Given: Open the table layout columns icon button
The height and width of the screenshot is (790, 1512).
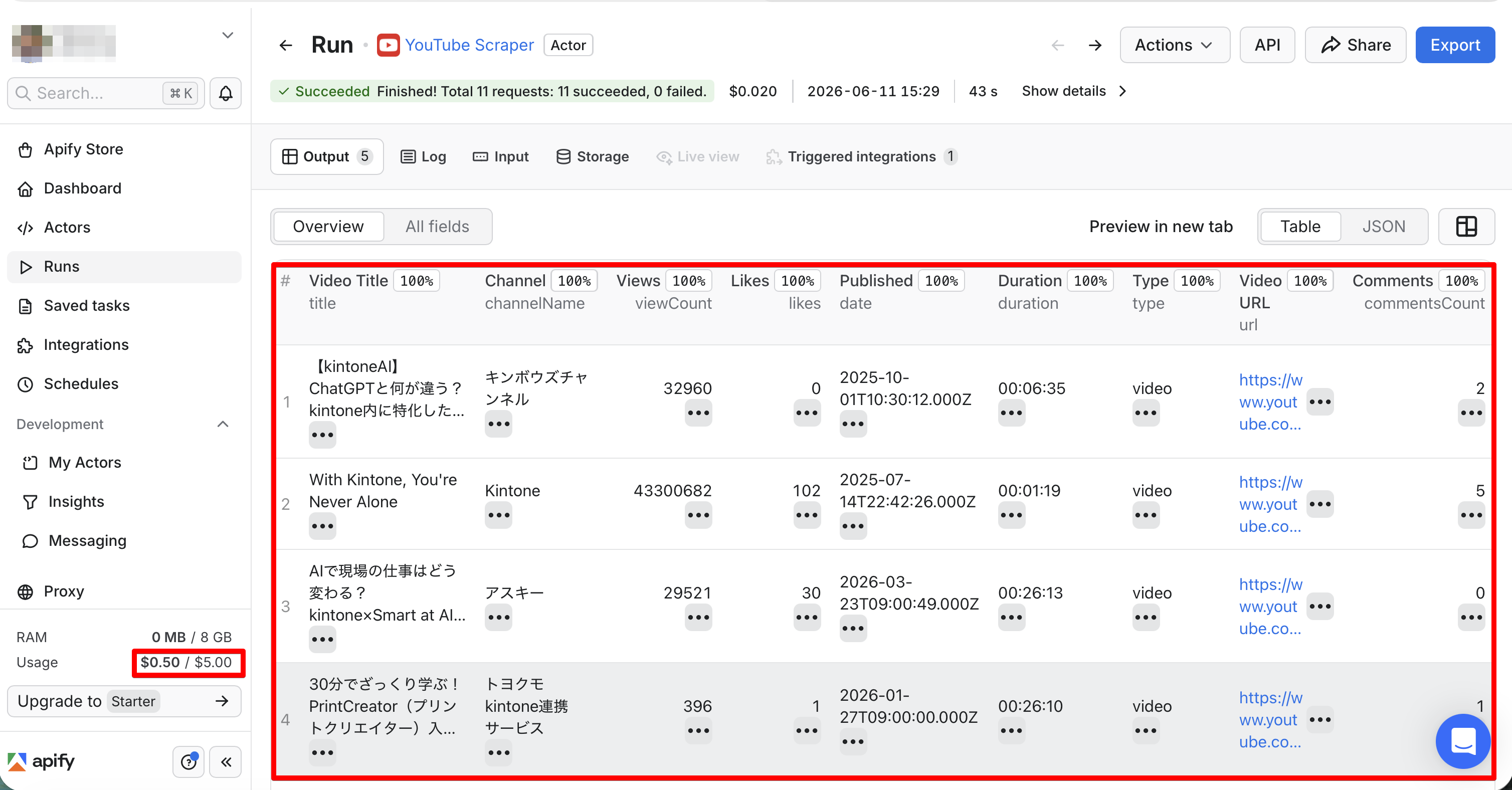Looking at the screenshot, I should tap(1466, 227).
